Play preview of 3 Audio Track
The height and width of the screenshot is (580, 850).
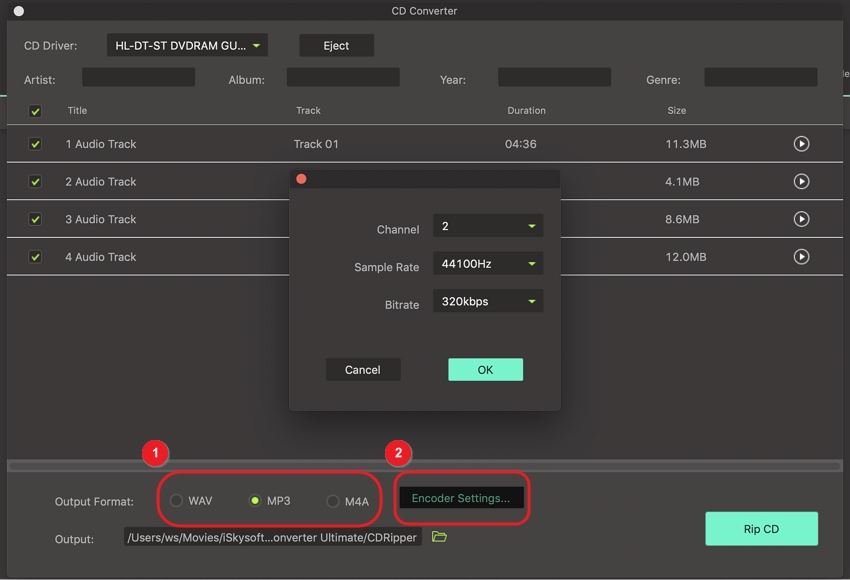pos(801,219)
